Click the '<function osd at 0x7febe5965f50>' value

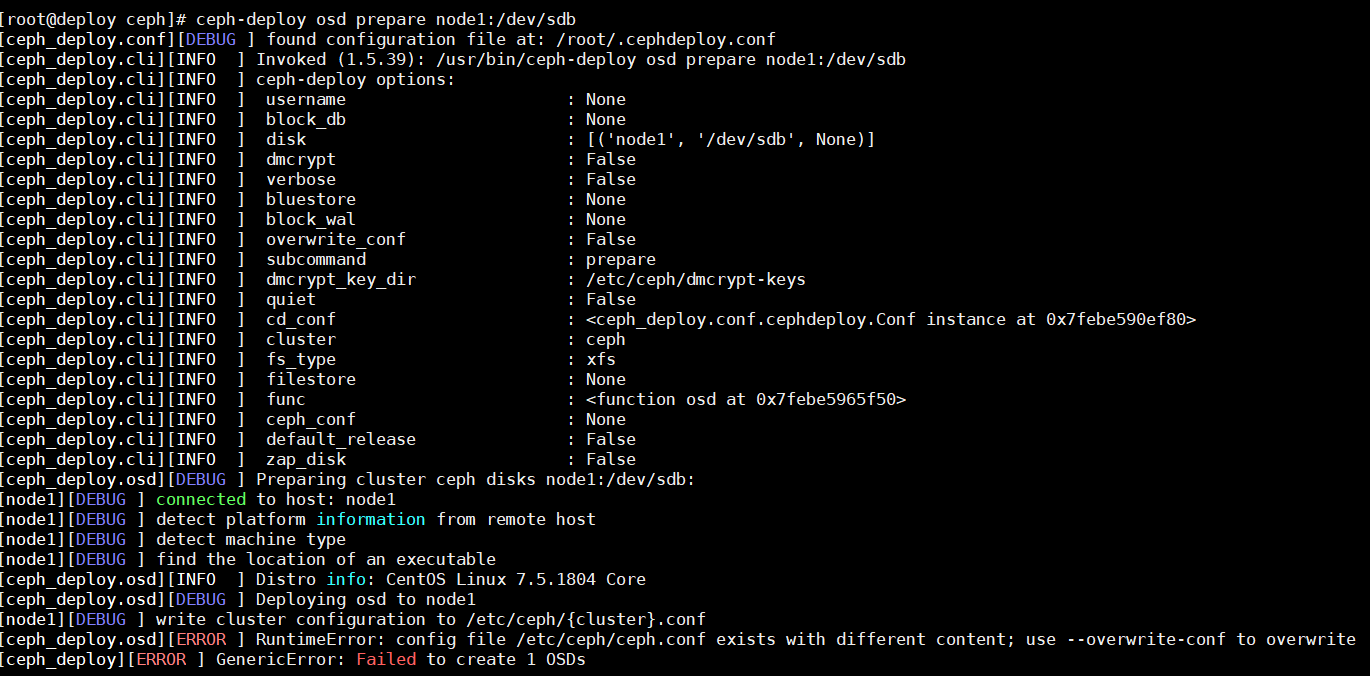pyautogui.click(x=746, y=399)
